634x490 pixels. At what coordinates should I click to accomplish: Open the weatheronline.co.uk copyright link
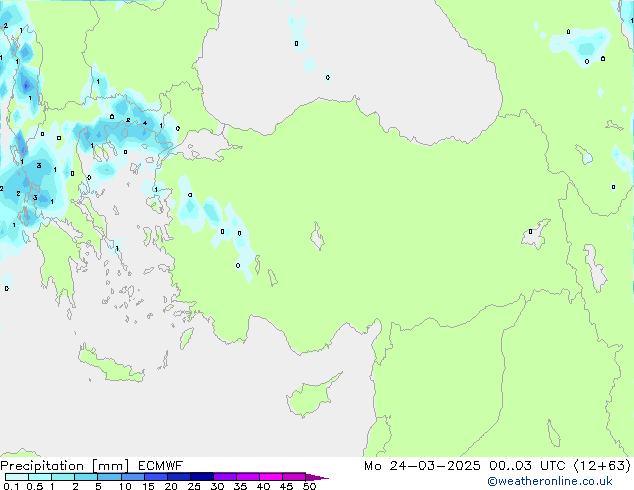point(550,481)
